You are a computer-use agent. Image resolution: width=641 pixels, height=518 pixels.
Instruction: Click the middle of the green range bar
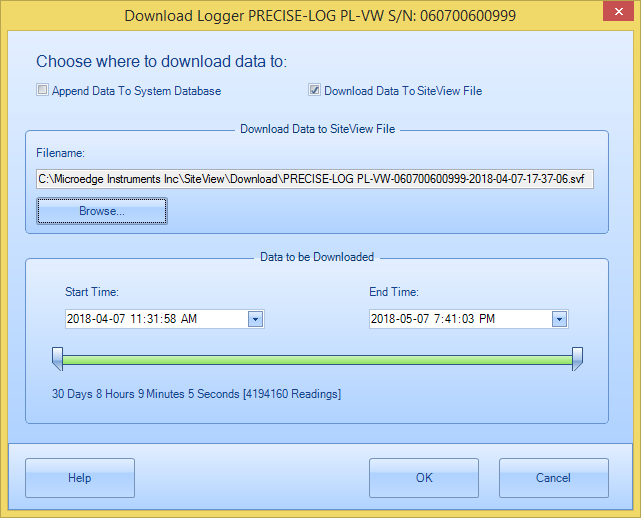pos(317,357)
